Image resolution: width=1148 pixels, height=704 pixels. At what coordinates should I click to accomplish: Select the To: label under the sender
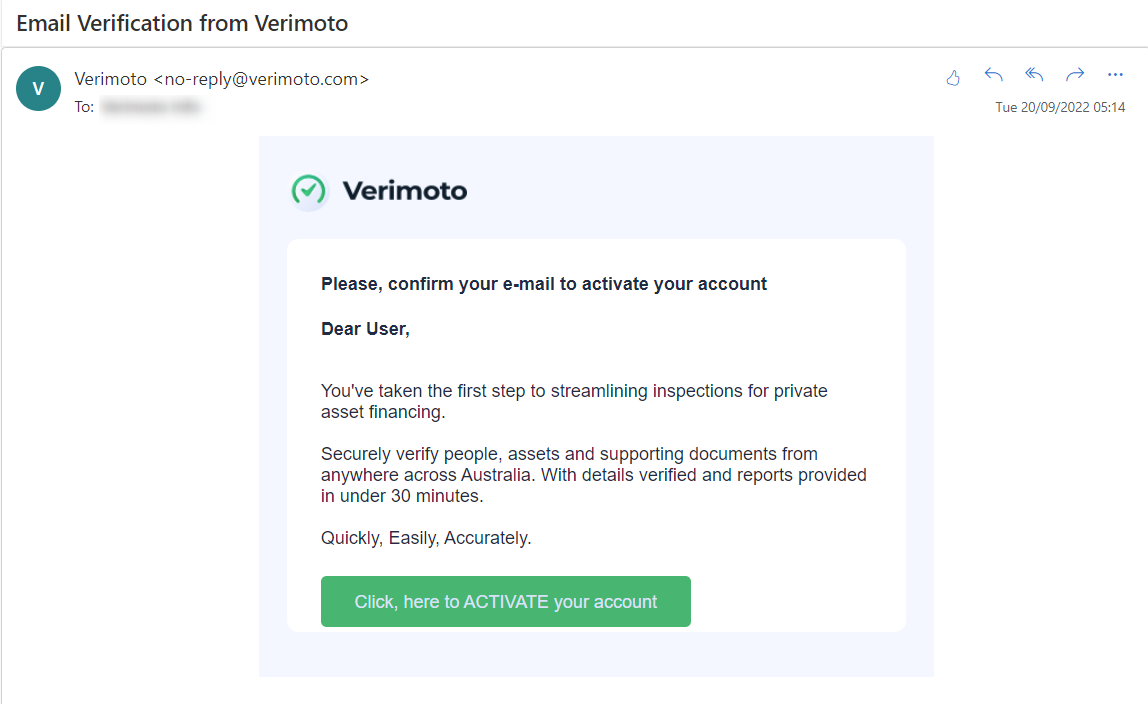[x=85, y=105]
